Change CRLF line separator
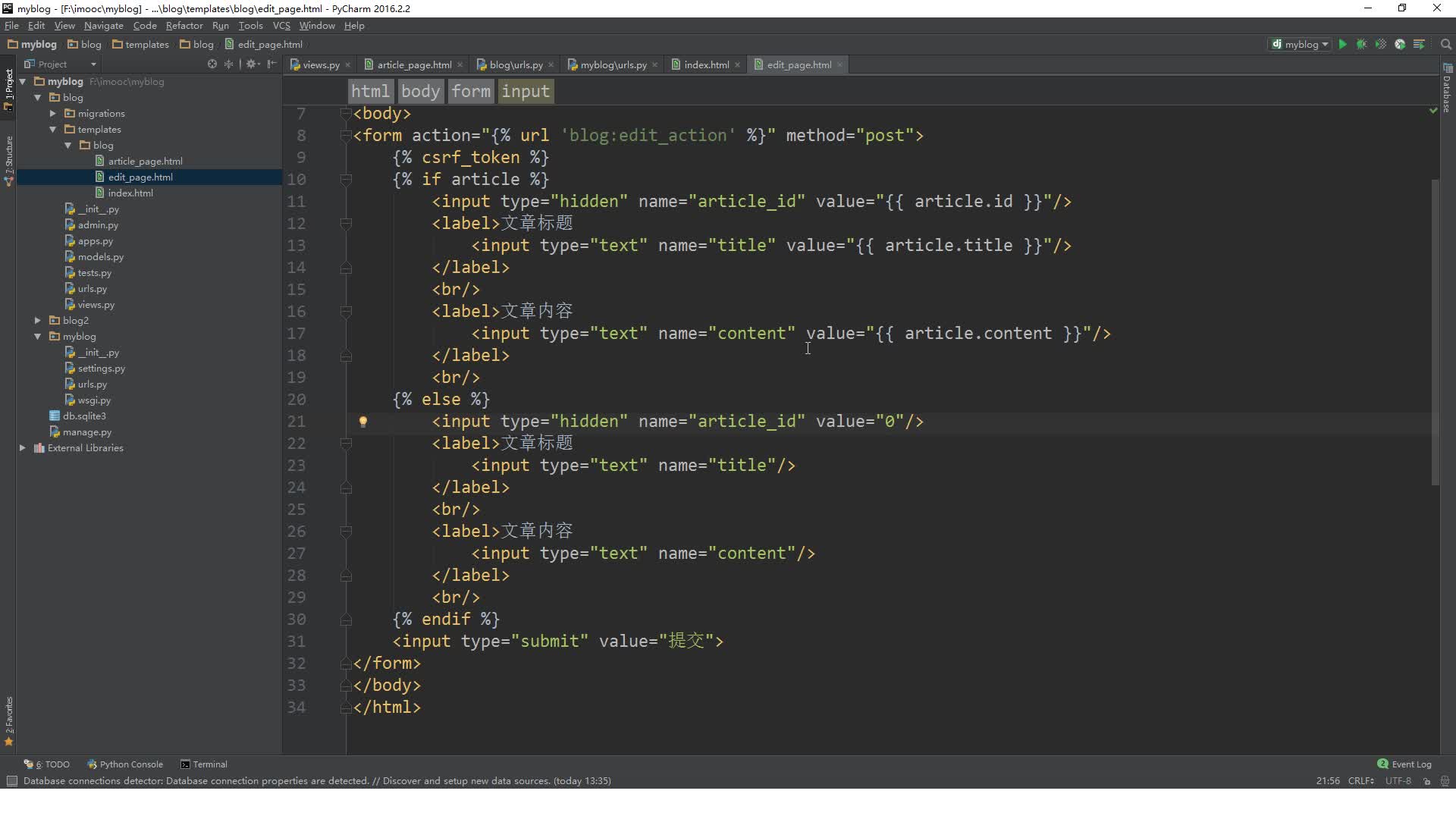Screen dimensions: 1456x819 coord(1361,781)
